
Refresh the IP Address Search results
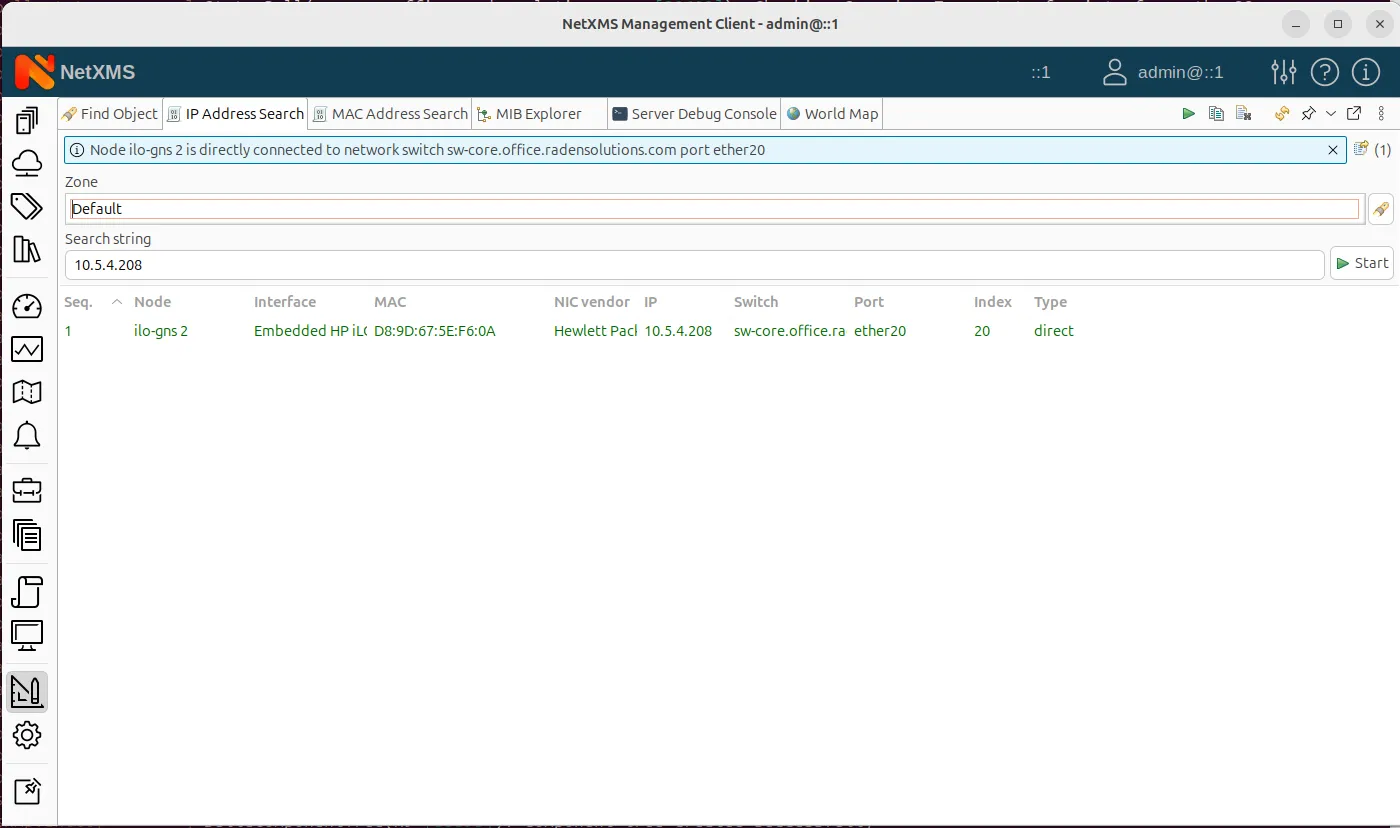tap(1282, 113)
